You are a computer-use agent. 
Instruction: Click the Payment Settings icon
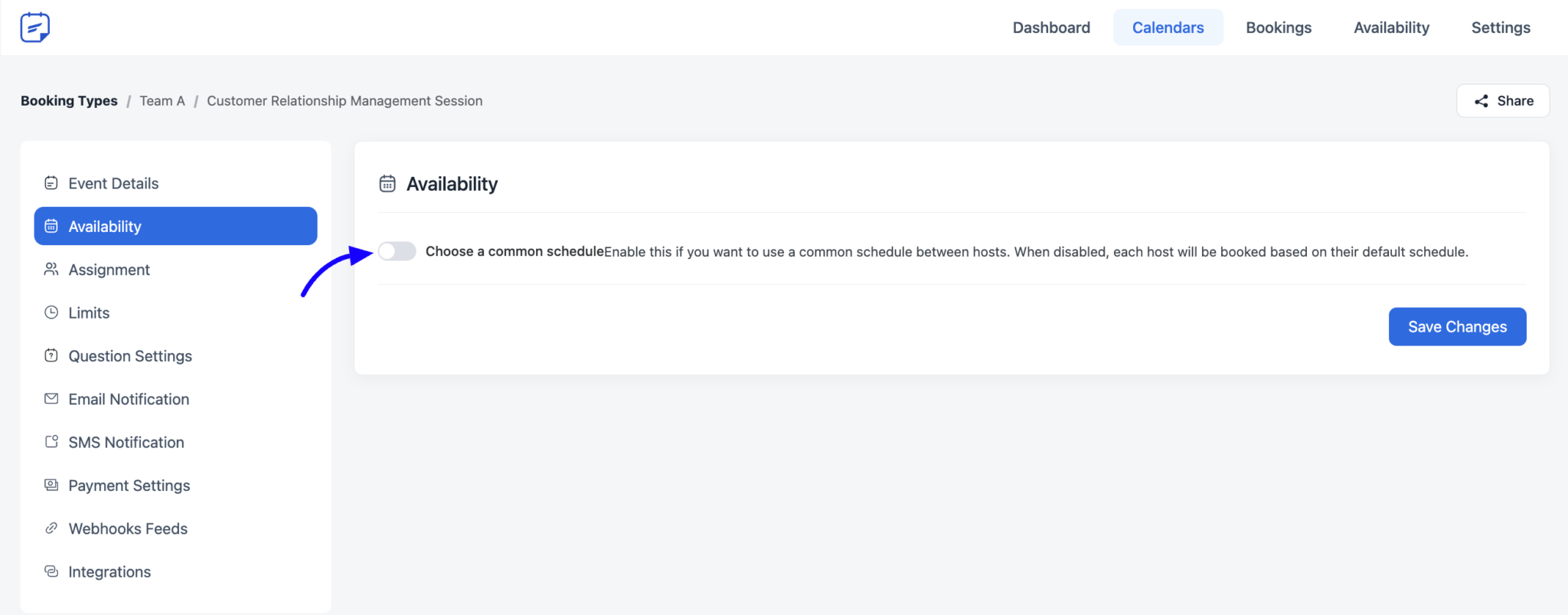51,485
